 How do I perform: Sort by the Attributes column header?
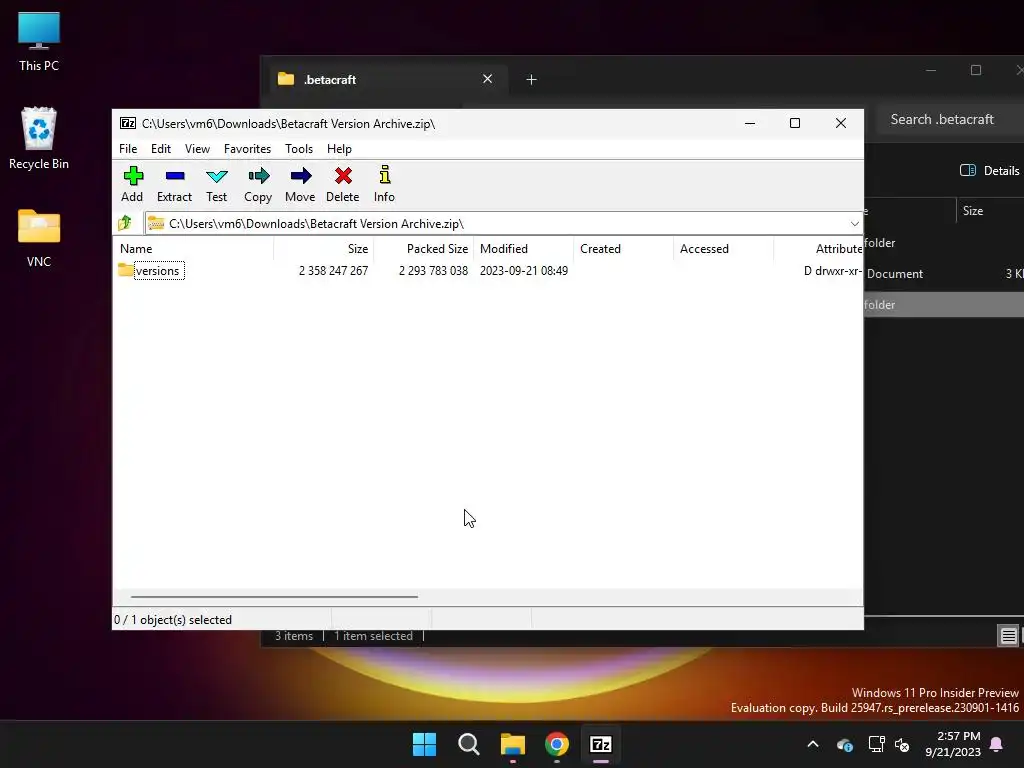point(818,249)
